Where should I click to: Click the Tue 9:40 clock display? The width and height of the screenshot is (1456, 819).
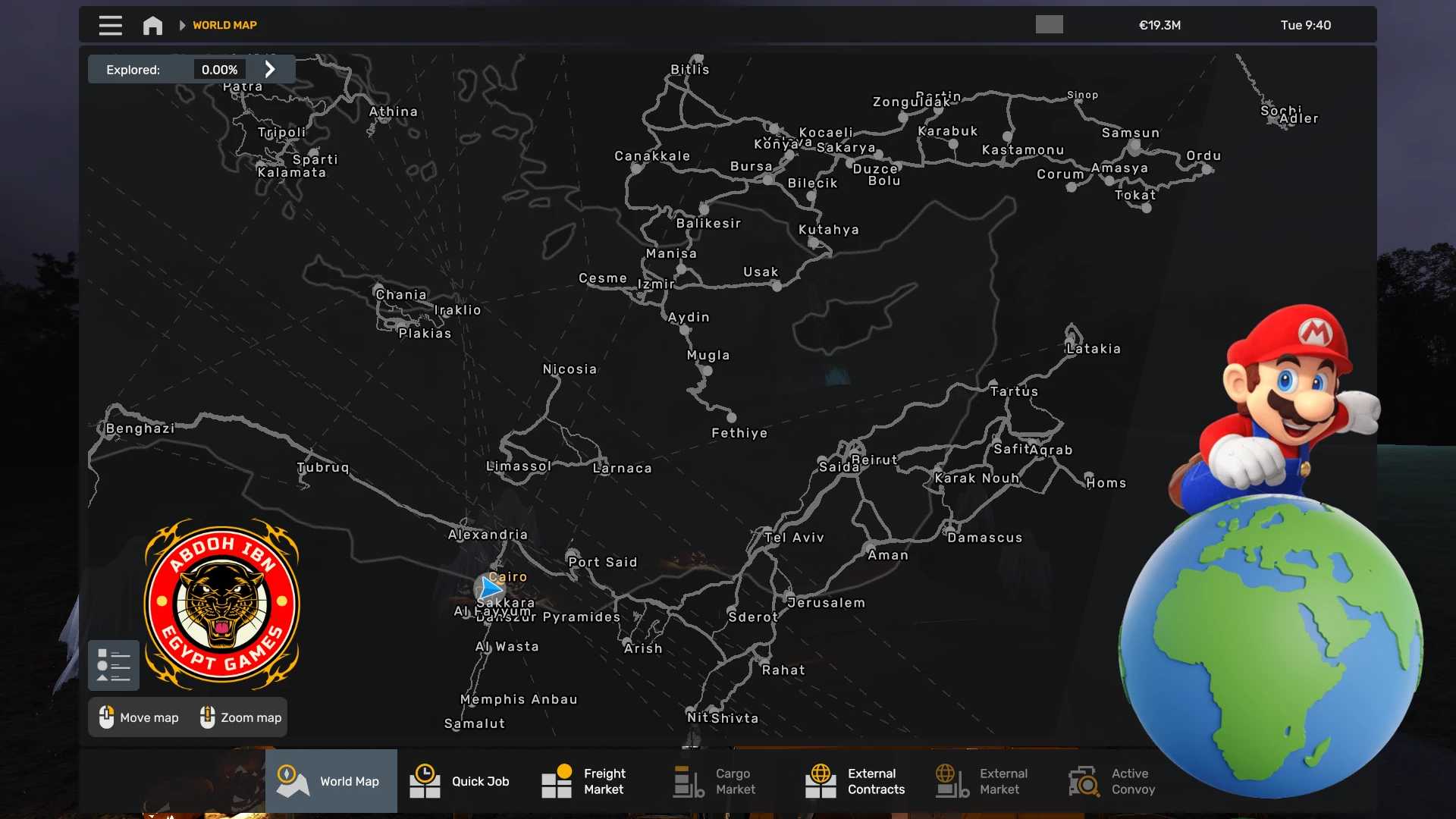click(x=1305, y=25)
